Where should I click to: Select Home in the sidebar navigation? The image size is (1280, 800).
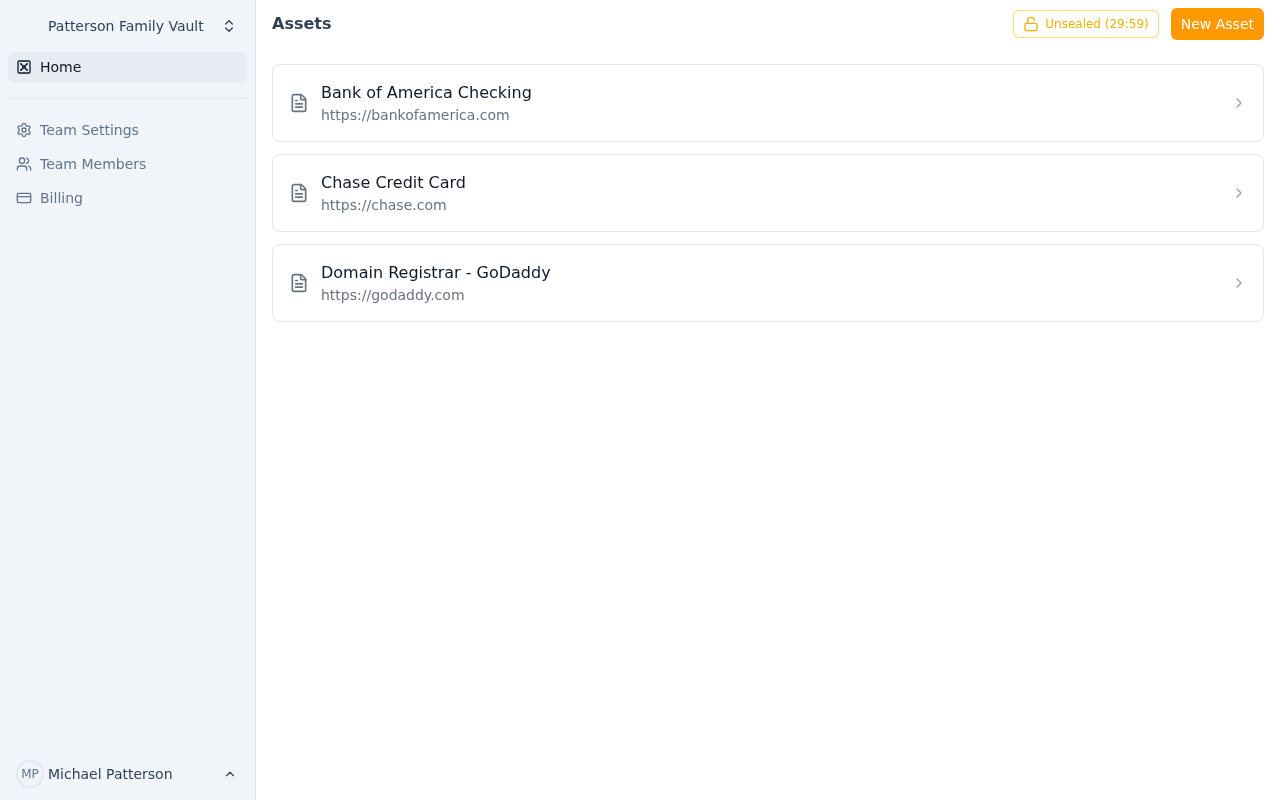(x=61, y=67)
